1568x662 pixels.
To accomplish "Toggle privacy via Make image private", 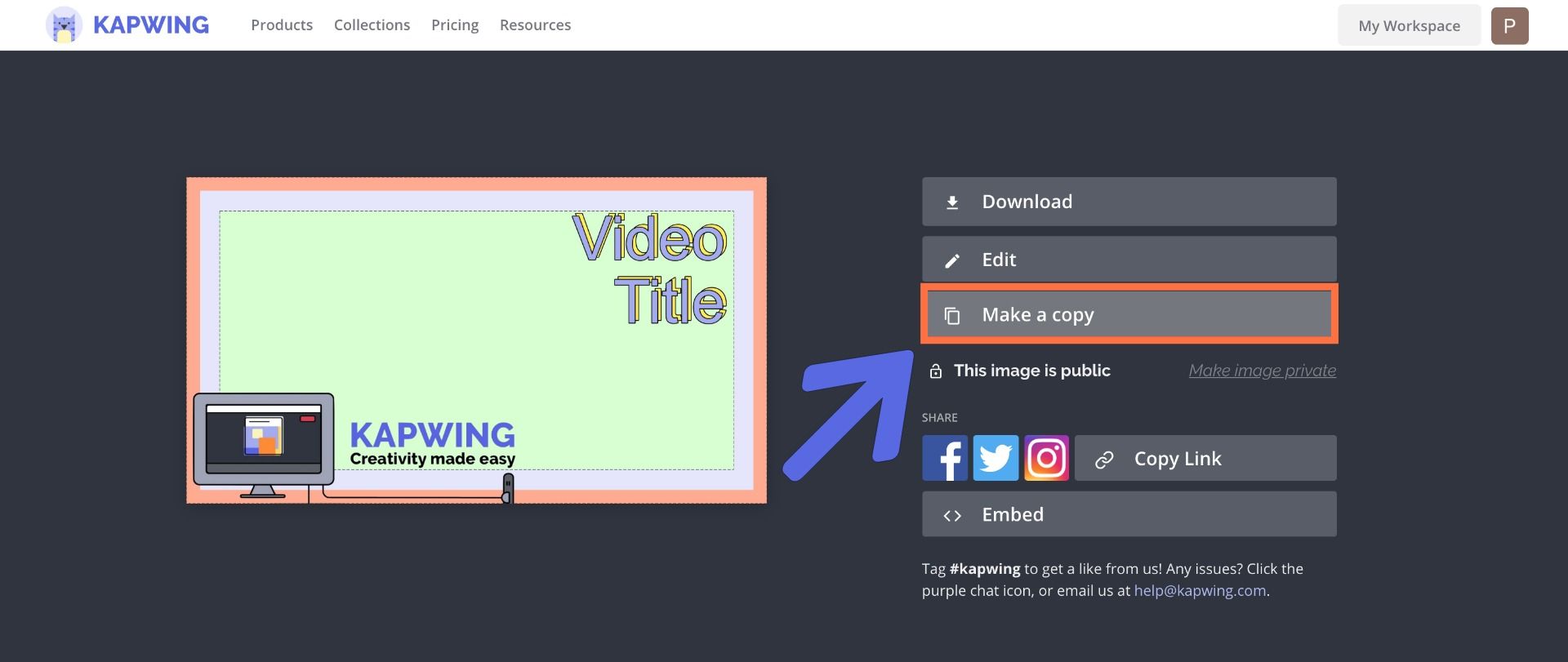I will 1262,371.
